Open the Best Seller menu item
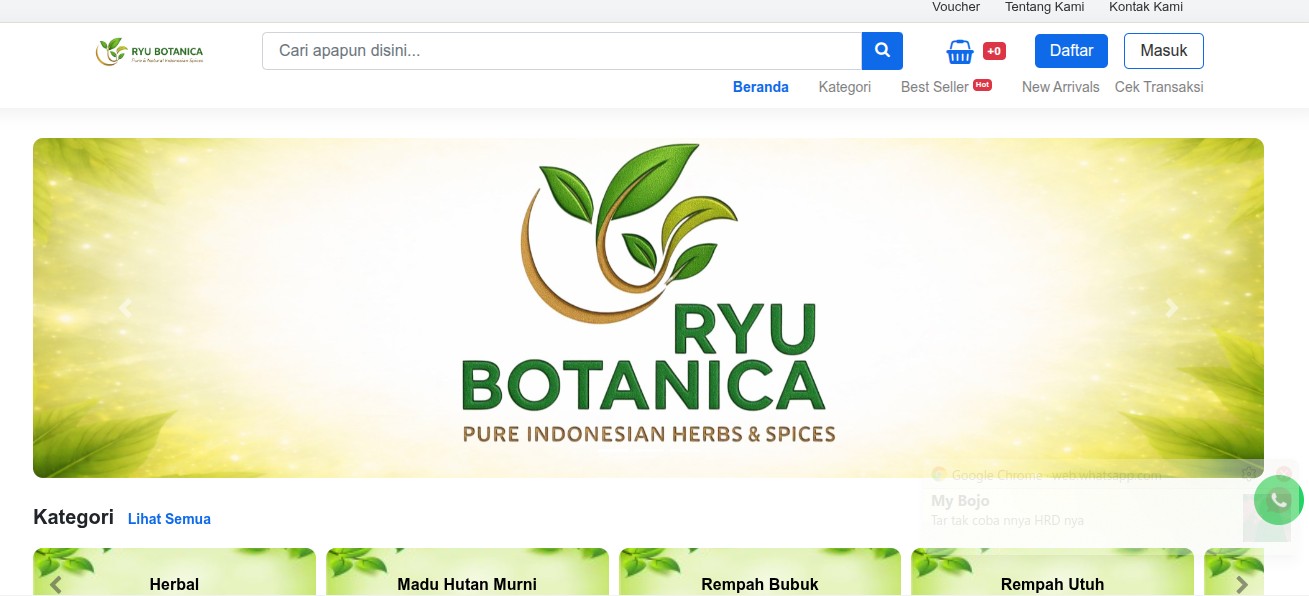The height and width of the screenshot is (596, 1309). click(x=935, y=87)
